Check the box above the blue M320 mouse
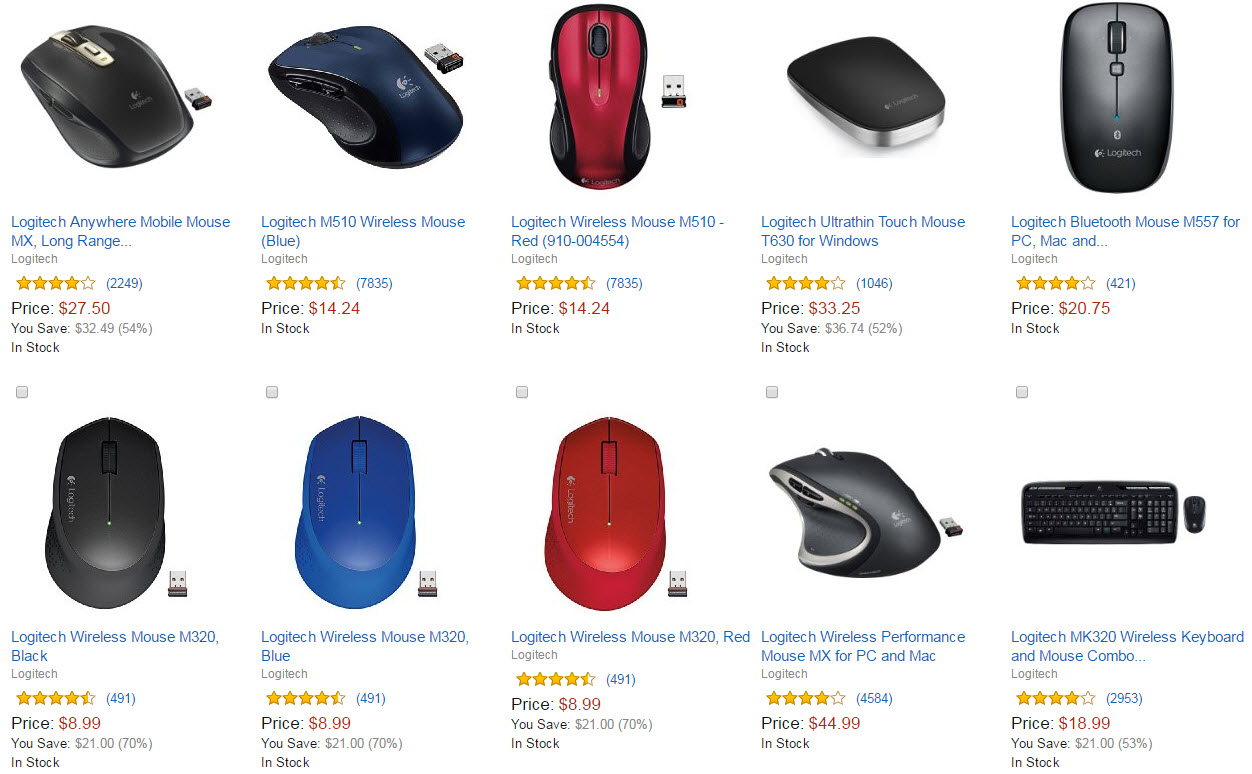Viewport: 1252px width, 774px height. 272,392
